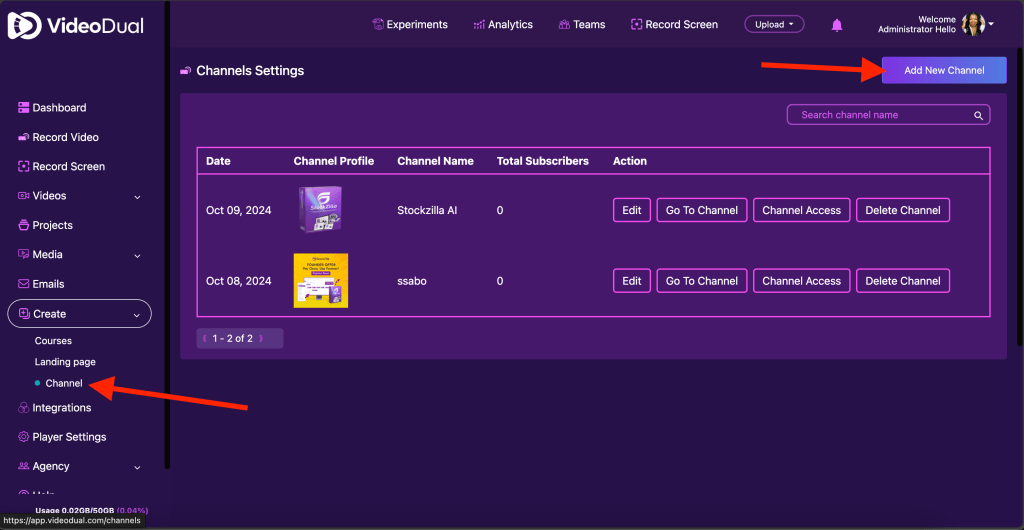Expand the Videos submenu
This screenshot has width=1024, height=530.
[x=137, y=197]
